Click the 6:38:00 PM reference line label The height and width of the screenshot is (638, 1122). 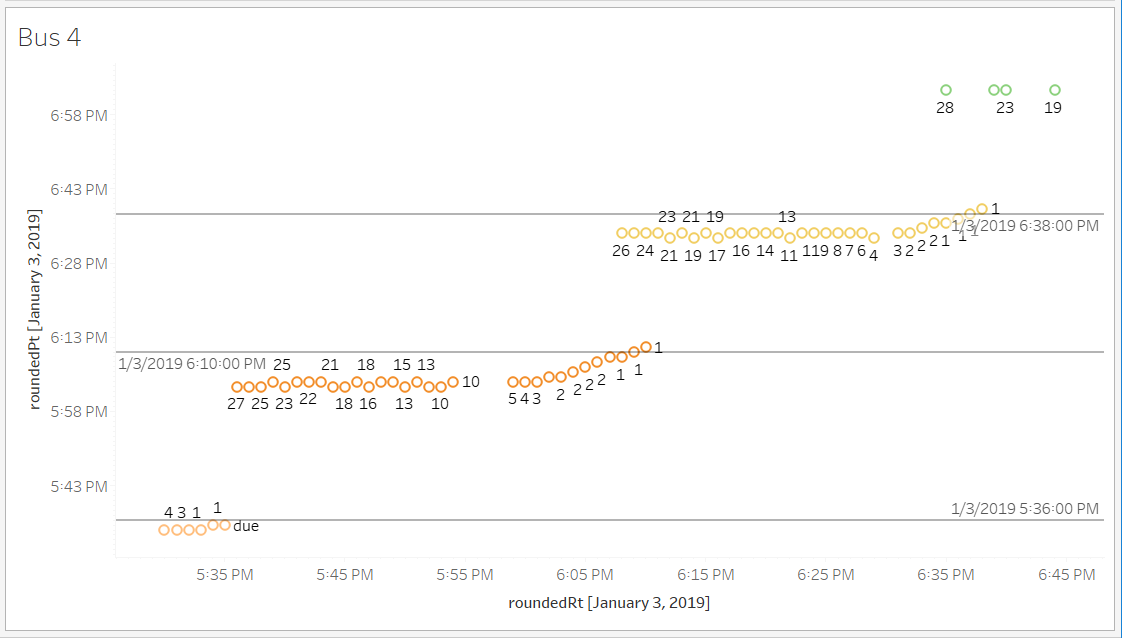coord(1025,226)
